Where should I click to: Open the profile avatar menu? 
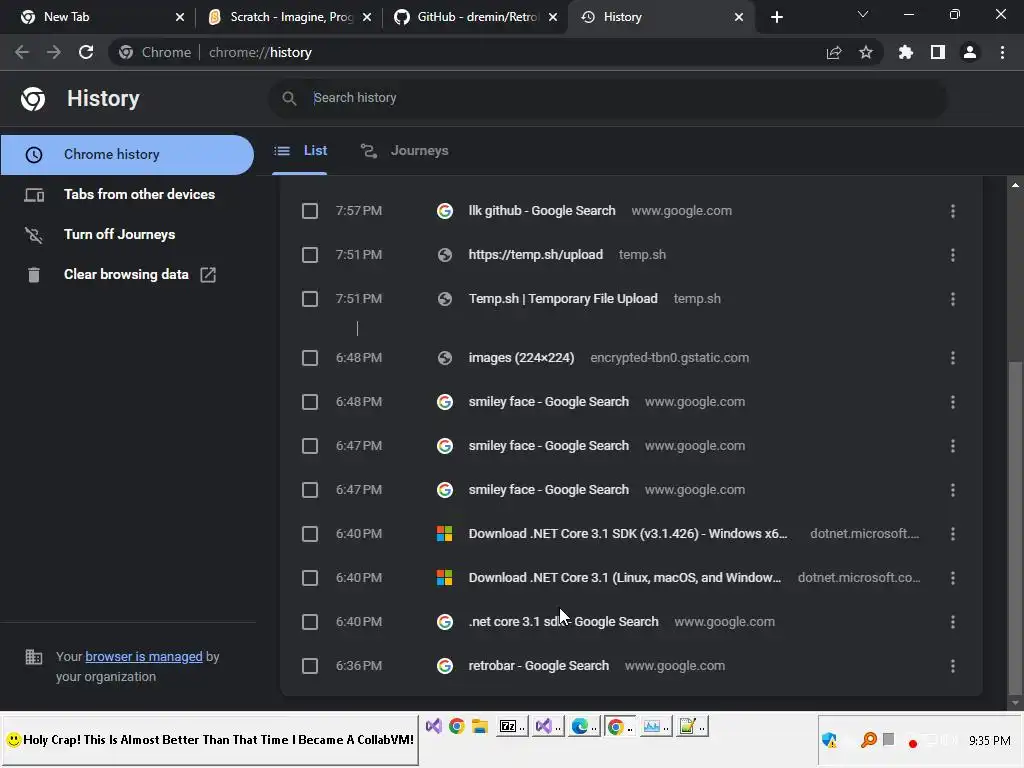(x=970, y=52)
